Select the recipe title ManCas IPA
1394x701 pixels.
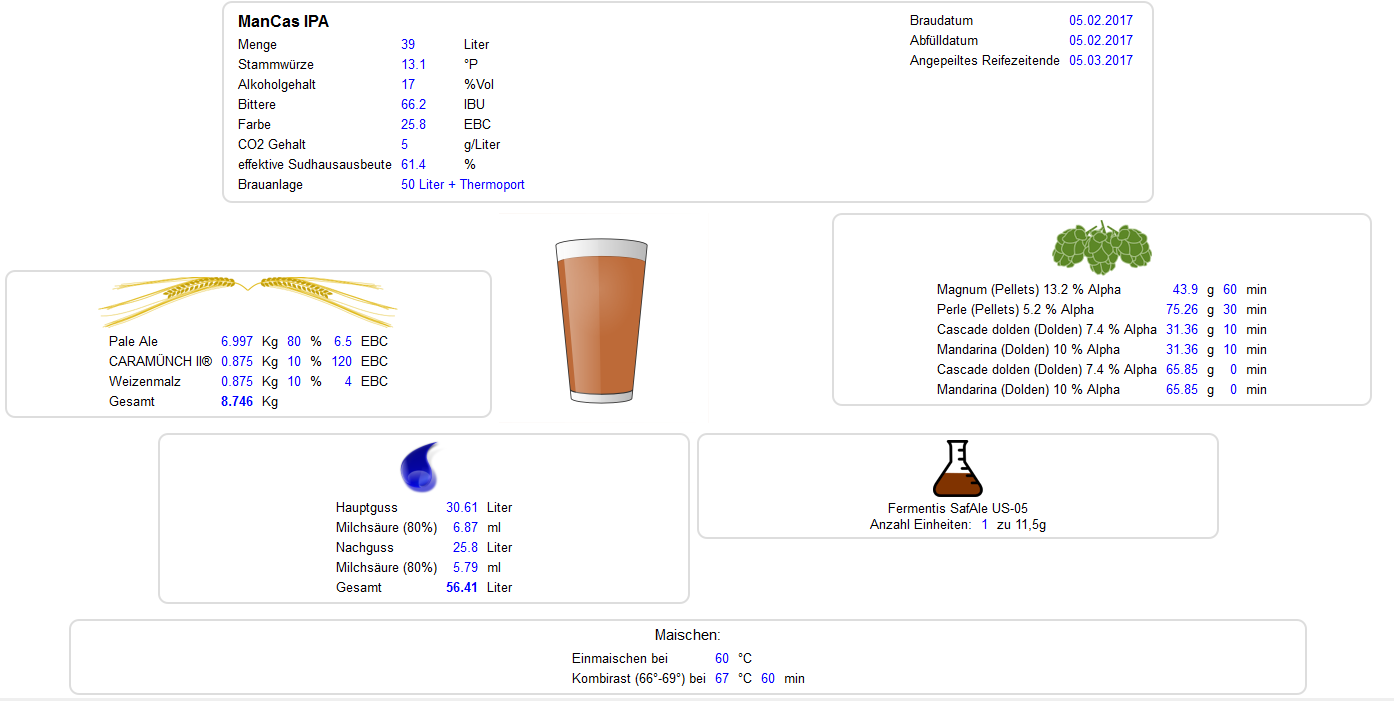pos(283,21)
